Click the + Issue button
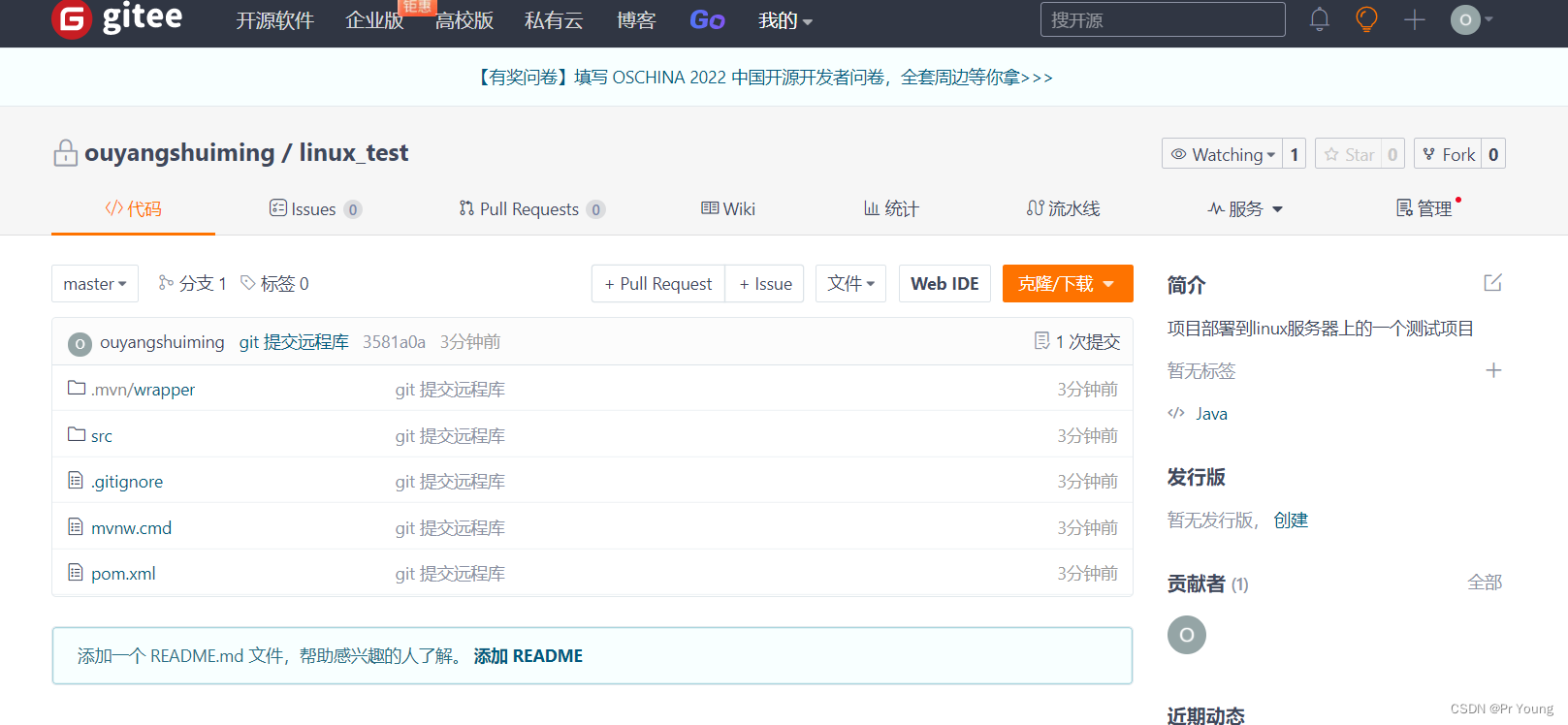The width and height of the screenshot is (1568, 725). point(765,284)
